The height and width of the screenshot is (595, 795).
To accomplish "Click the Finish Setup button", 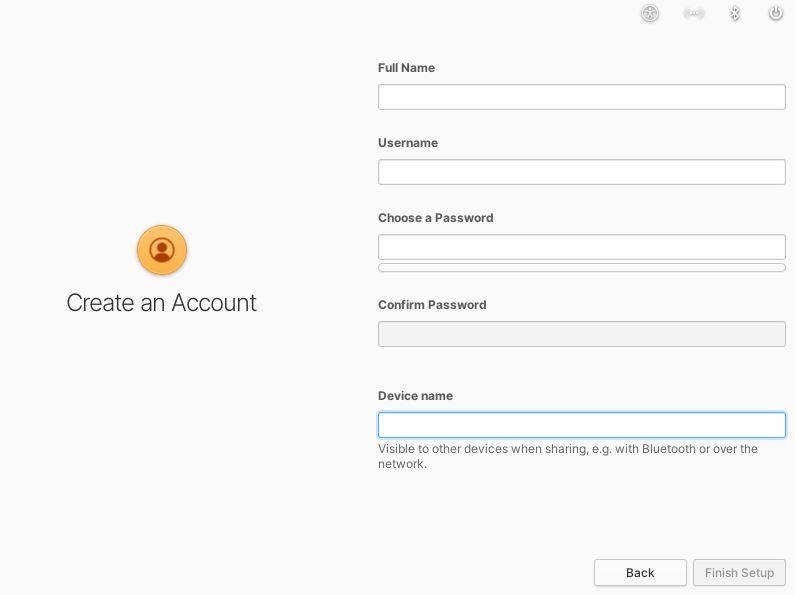I will (739, 573).
